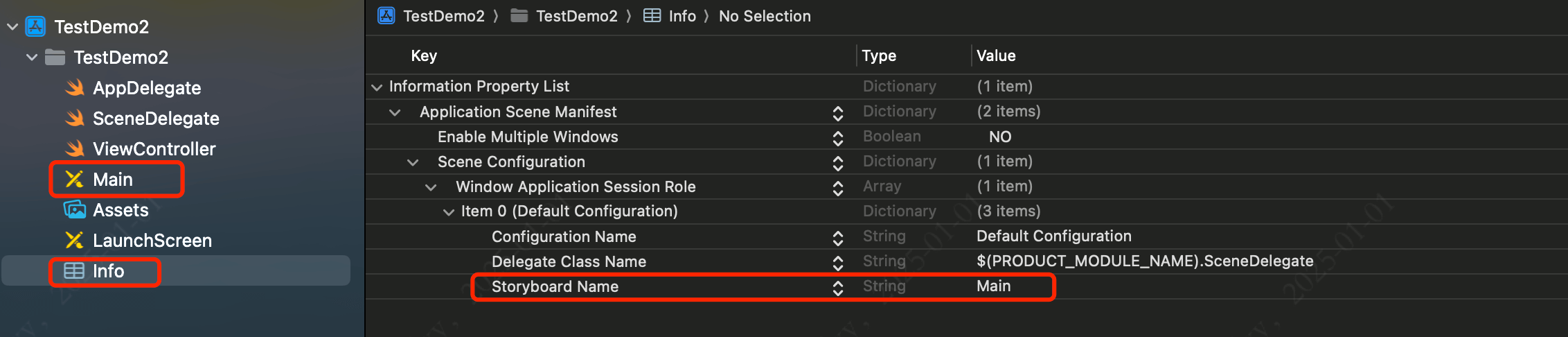Click the LaunchScreen storyboard icon
Image resolution: width=1568 pixels, height=337 pixels.
74,241
